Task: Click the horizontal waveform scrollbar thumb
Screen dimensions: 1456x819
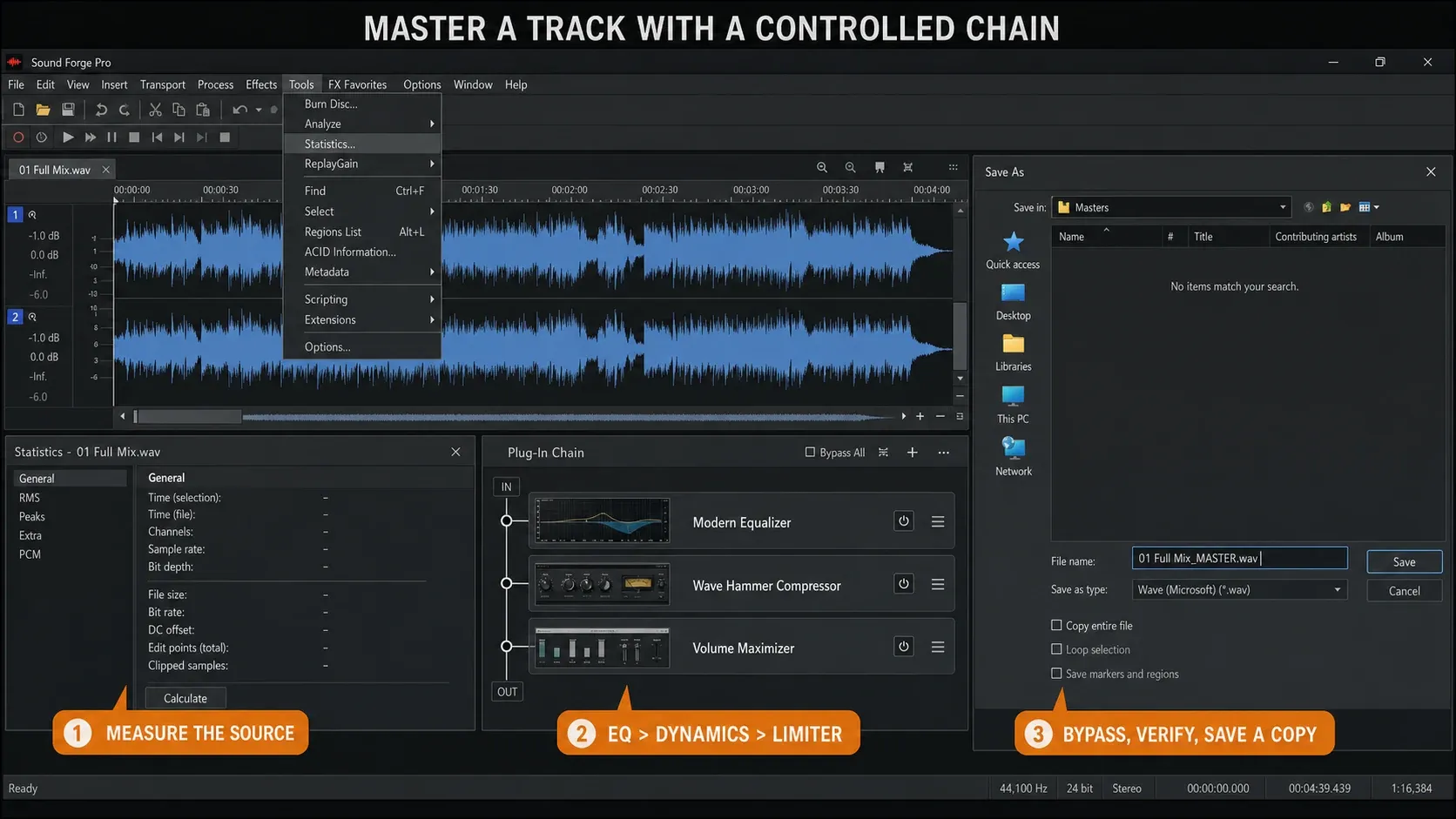Action: point(187,417)
